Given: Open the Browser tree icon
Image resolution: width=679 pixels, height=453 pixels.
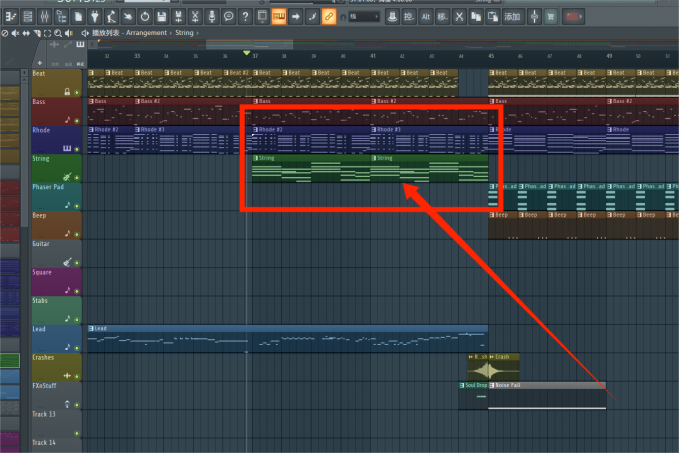Looking at the screenshot, I should [x=61, y=17].
